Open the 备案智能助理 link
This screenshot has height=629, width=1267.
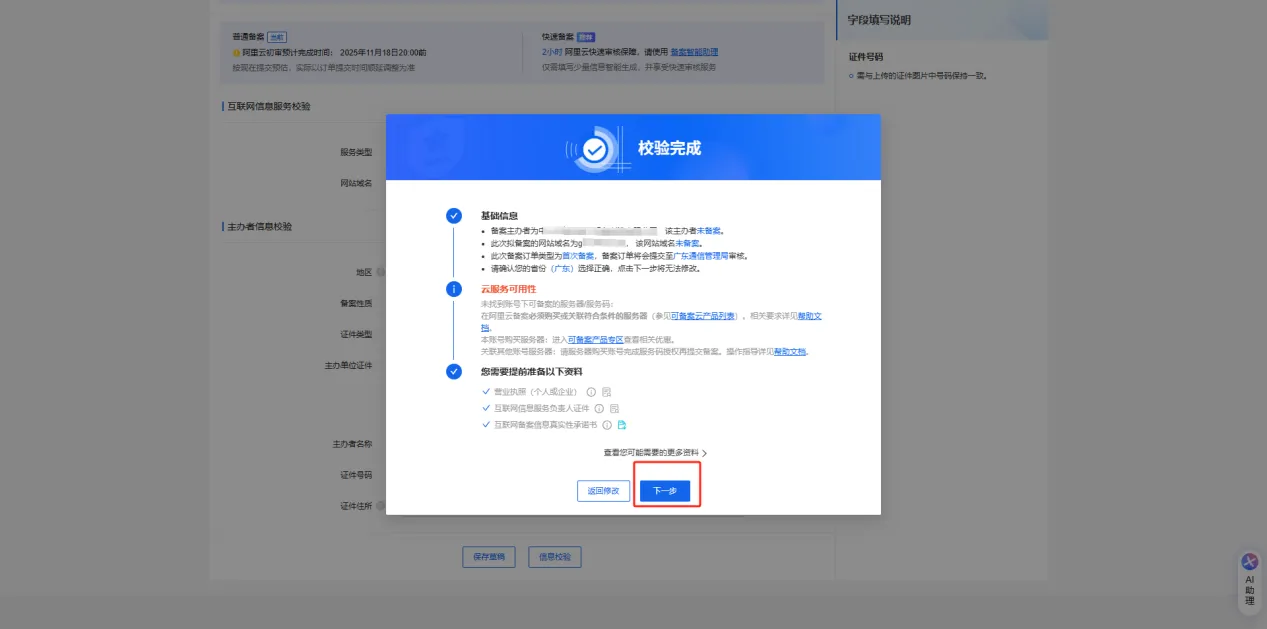[x=693, y=52]
